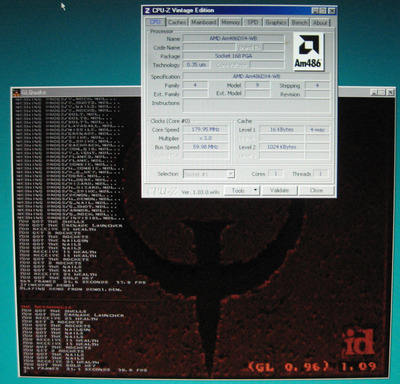The image size is (400, 384).
Task: Click the Technology 0.35 um value
Action: click(196, 65)
